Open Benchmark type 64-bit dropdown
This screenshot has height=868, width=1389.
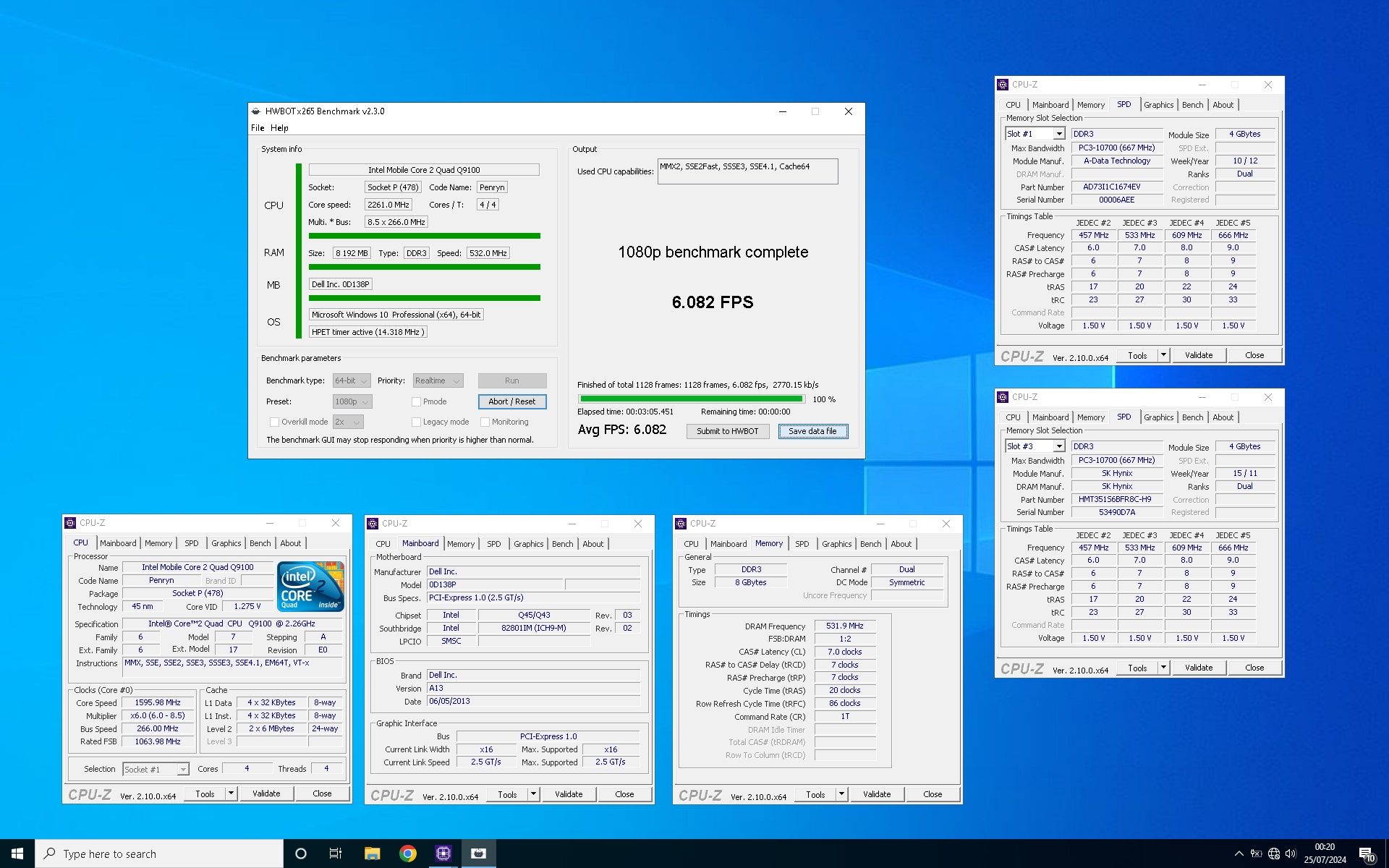(x=352, y=380)
